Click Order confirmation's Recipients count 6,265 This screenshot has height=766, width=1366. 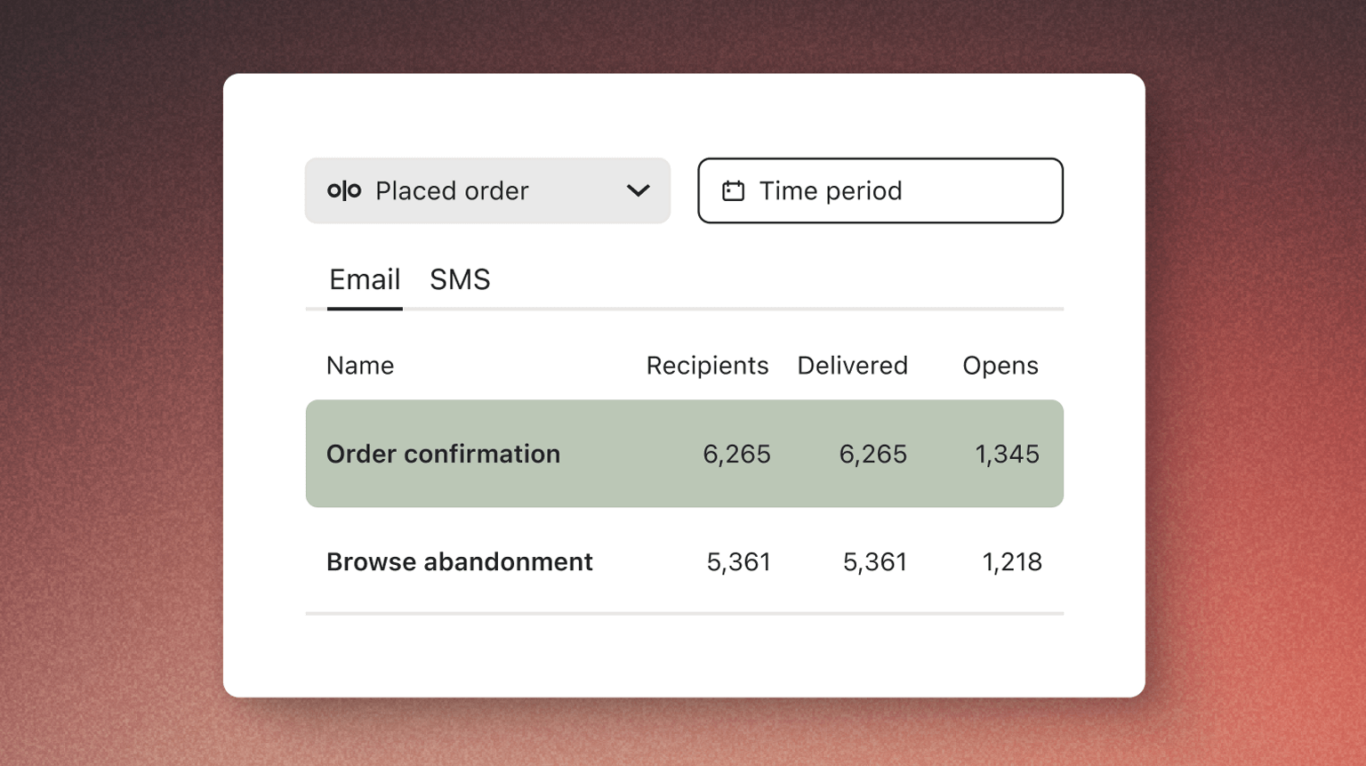[x=737, y=453]
